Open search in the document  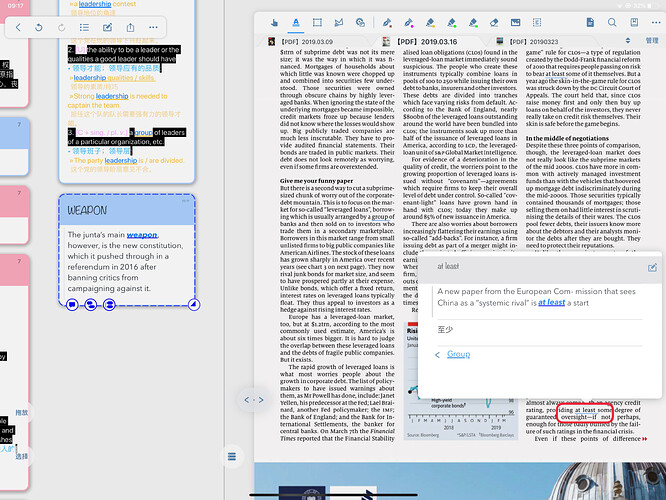pos(612,23)
